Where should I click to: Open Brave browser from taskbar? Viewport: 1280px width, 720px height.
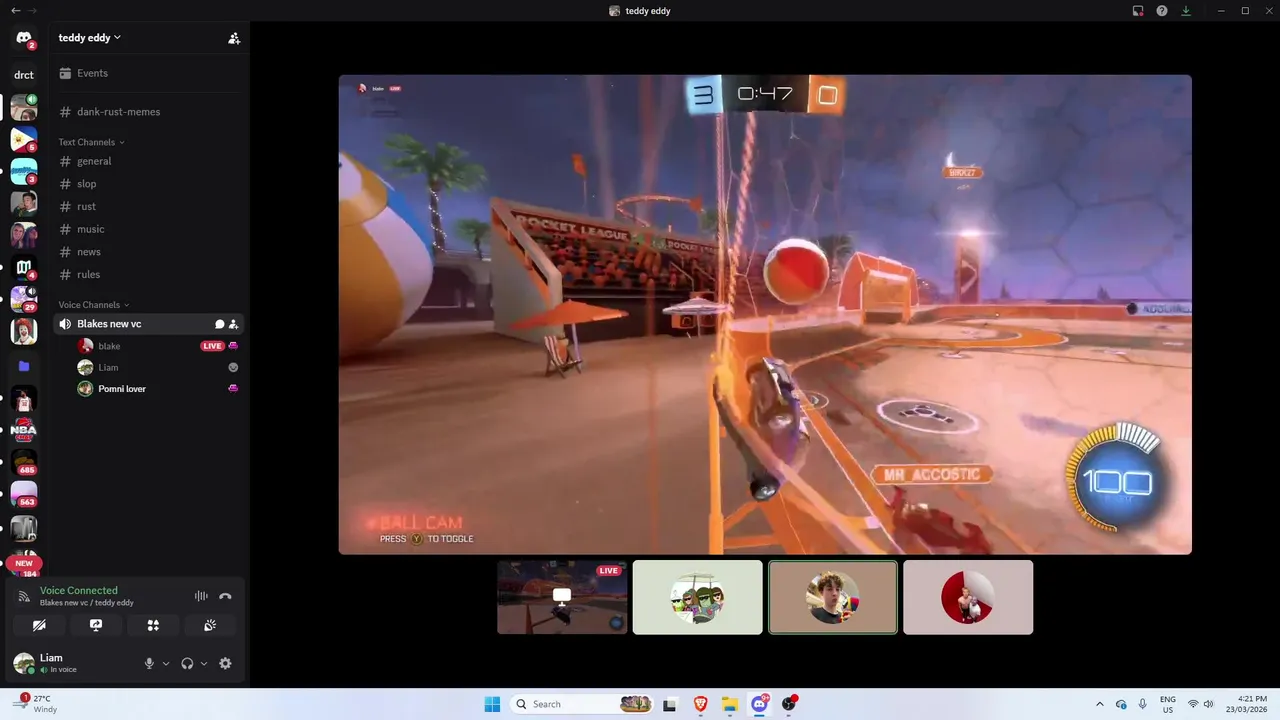(x=700, y=704)
